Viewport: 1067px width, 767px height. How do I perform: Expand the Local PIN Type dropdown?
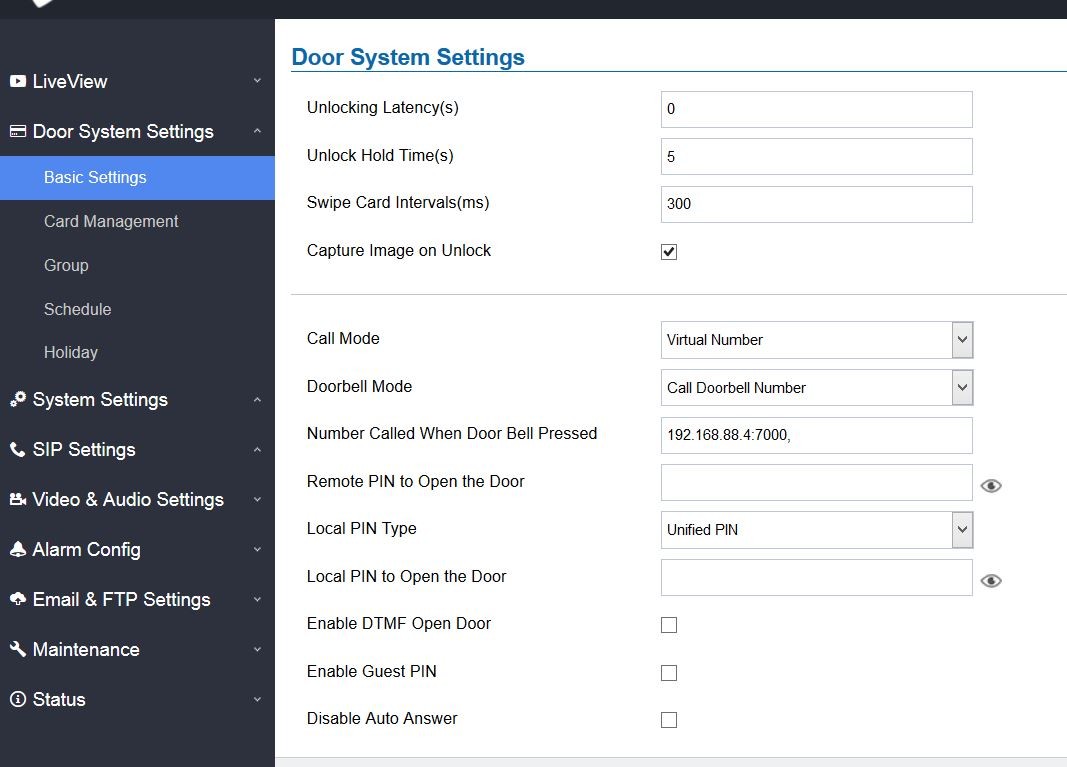816,530
